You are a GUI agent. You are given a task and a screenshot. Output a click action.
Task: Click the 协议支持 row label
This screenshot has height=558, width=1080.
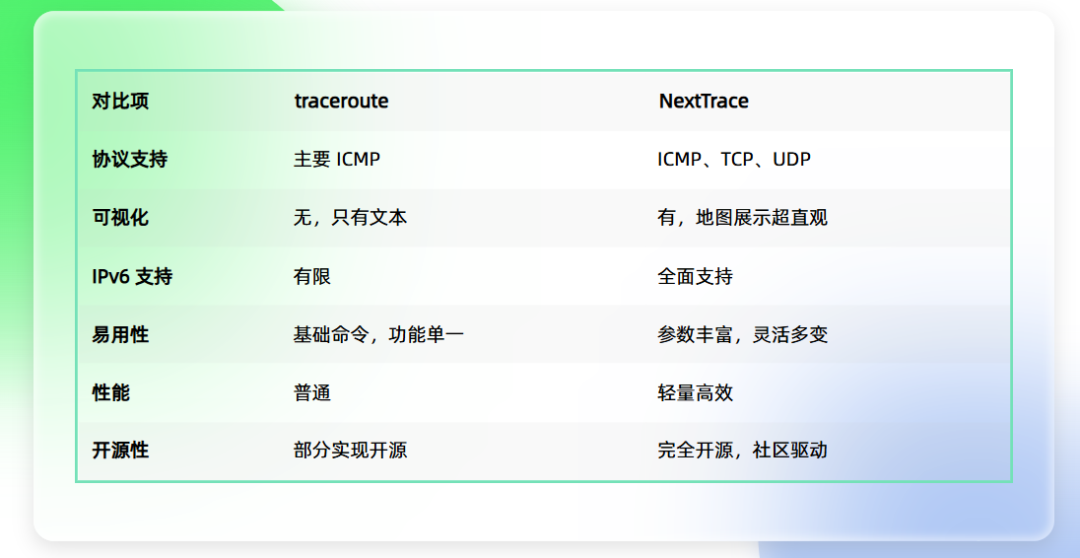coord(129,160)
